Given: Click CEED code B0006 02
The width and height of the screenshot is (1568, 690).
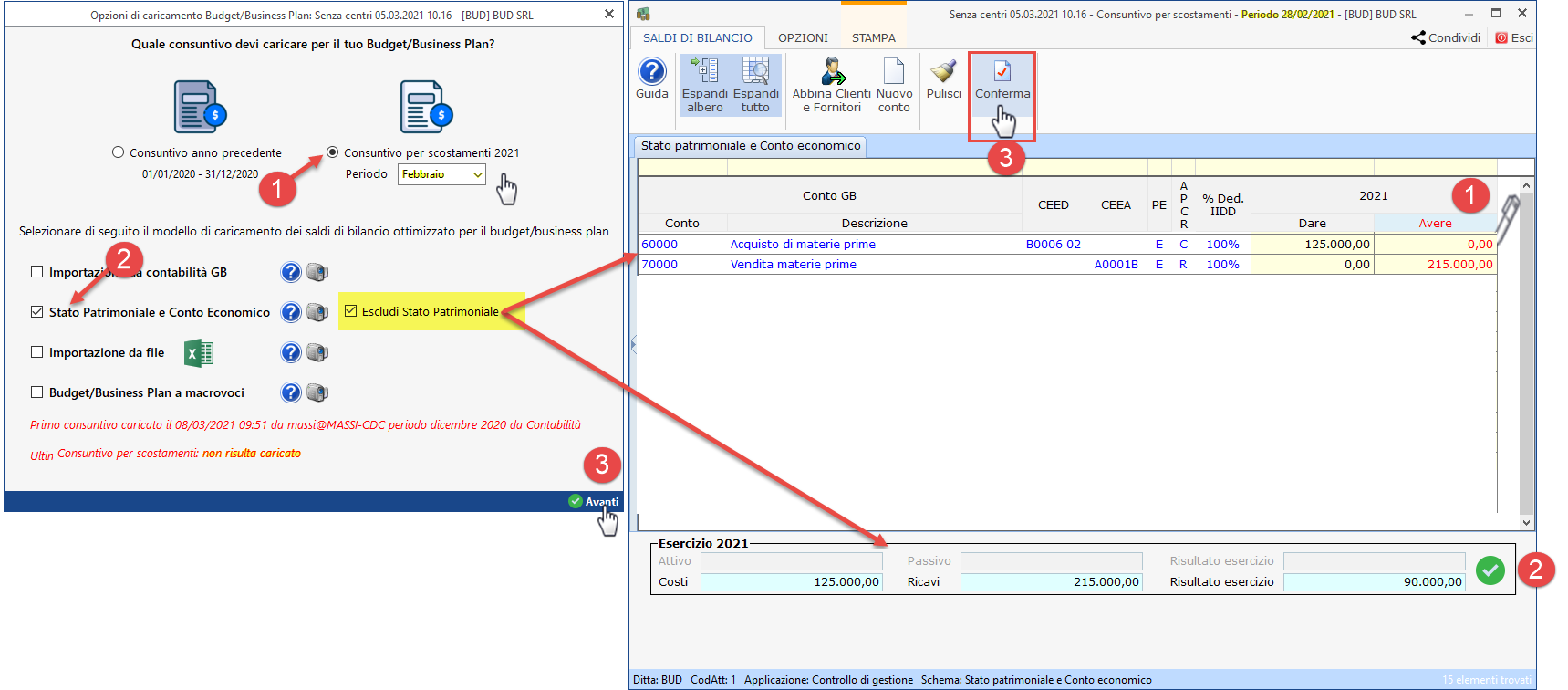Looking at the screenshot, I should tap(1054, 245).
